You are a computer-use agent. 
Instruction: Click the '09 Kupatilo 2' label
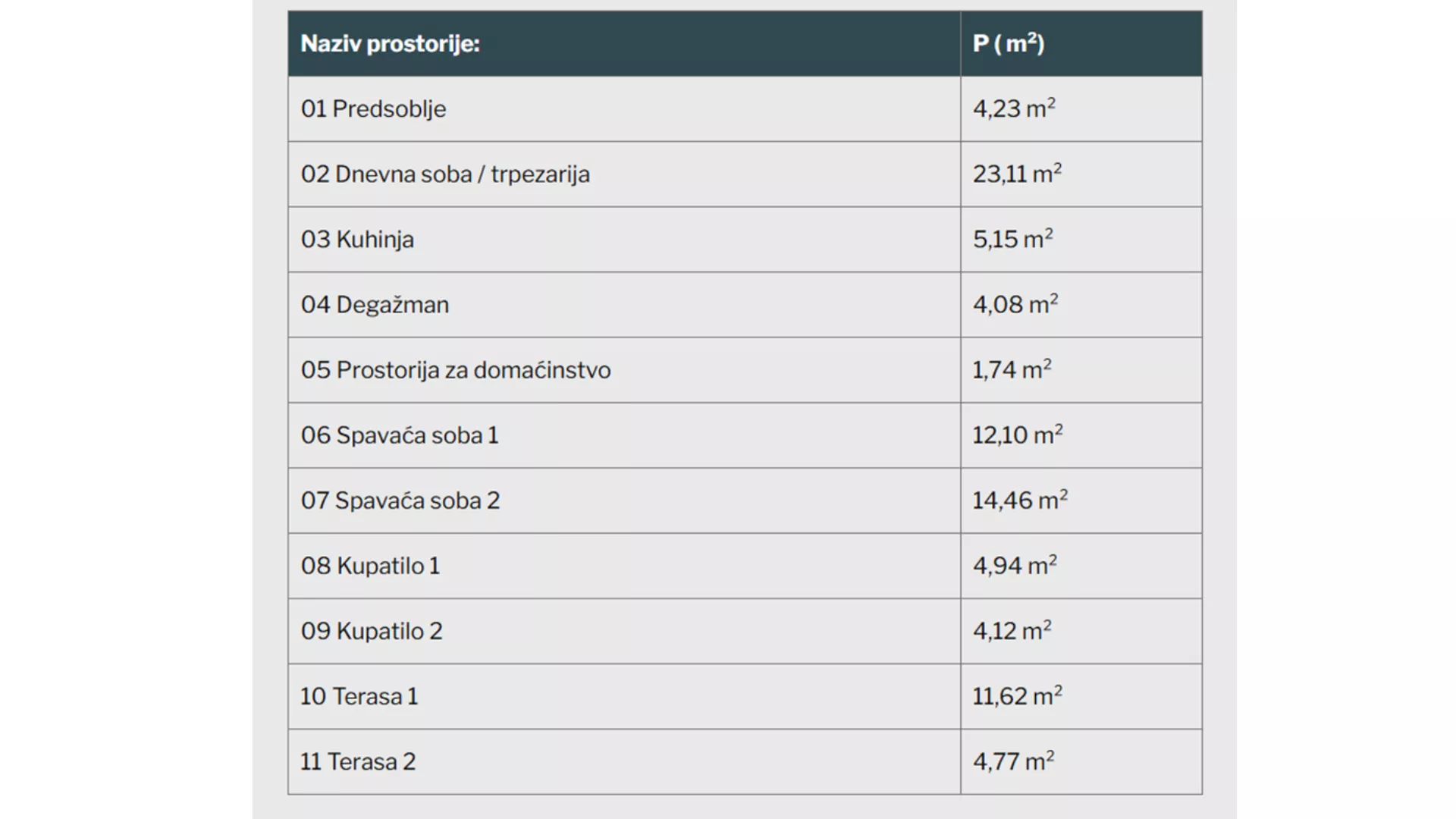(372, 631)
